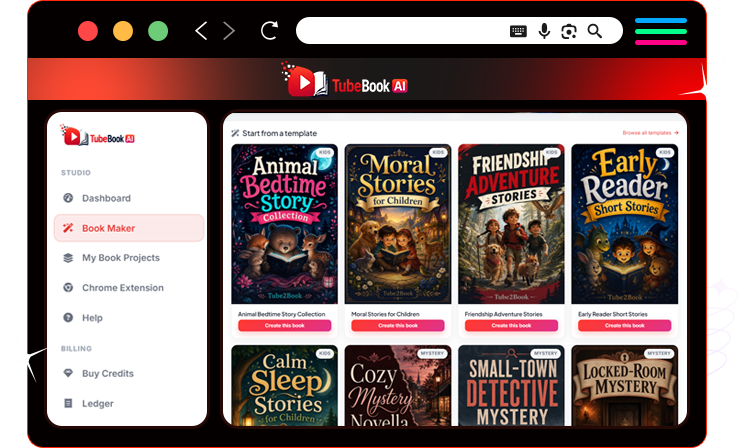This screenshot has height=448, width=741.
Task: Click MYSTERY tag on Cozy Mystery Novella card
Action: (x=432, y=353)
